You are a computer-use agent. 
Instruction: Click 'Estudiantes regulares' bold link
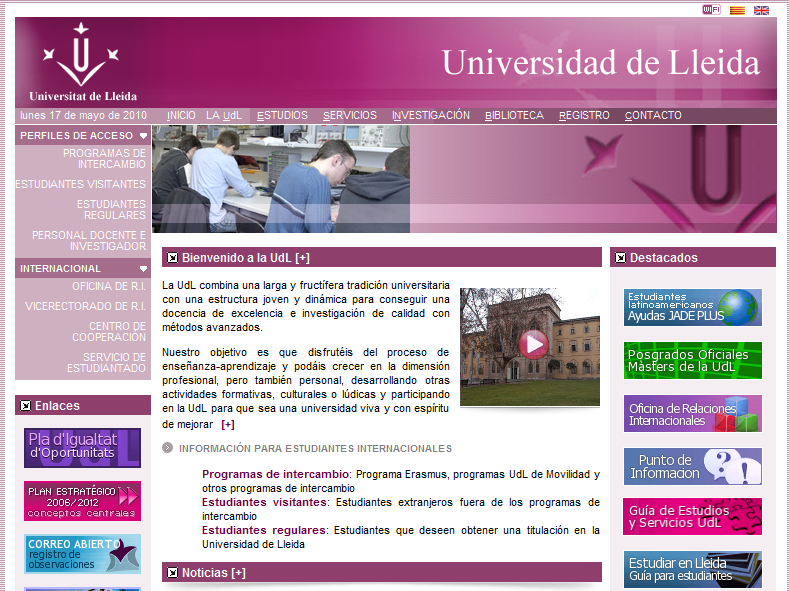(x=264, y=530)
